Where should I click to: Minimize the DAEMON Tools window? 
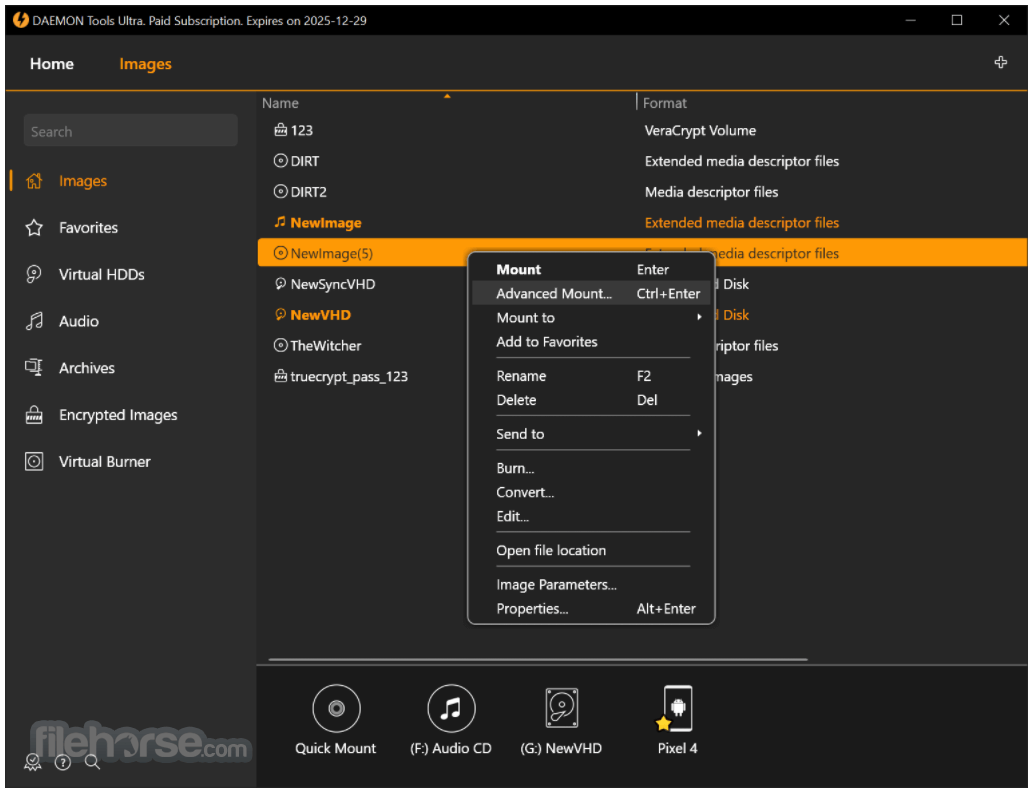911,20
